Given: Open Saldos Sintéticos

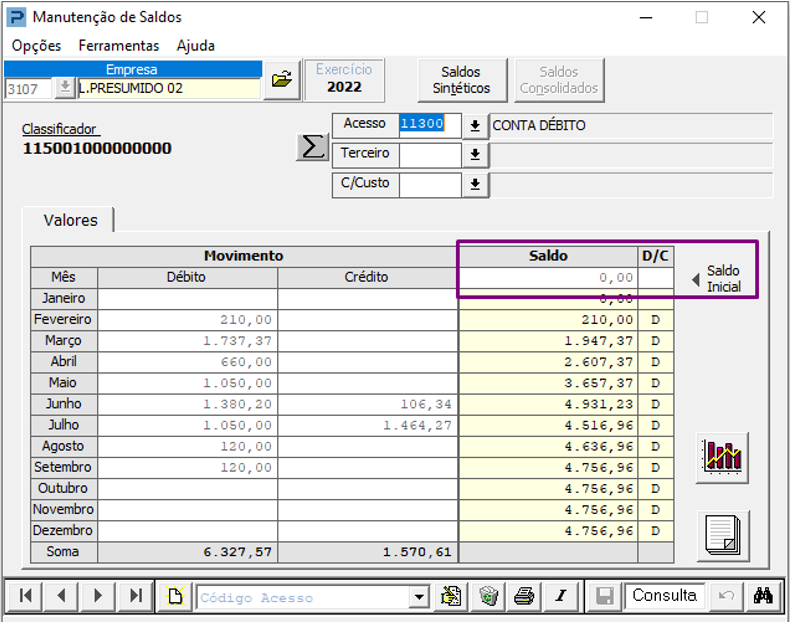Looking at the screenshot, I should coord(461,80).
